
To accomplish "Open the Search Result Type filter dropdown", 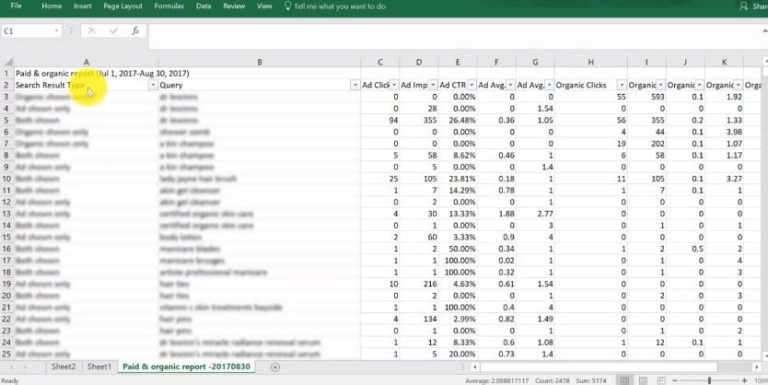I will pyautogui.click(x=153, y=85).
